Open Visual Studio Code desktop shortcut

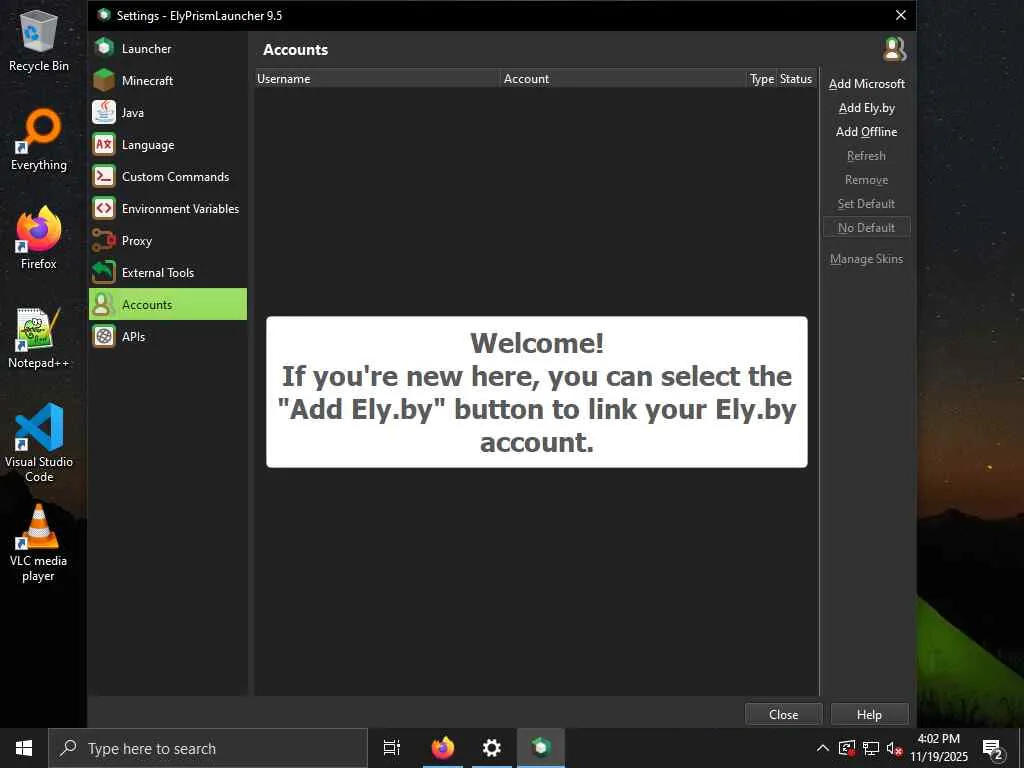click(39, 443)
